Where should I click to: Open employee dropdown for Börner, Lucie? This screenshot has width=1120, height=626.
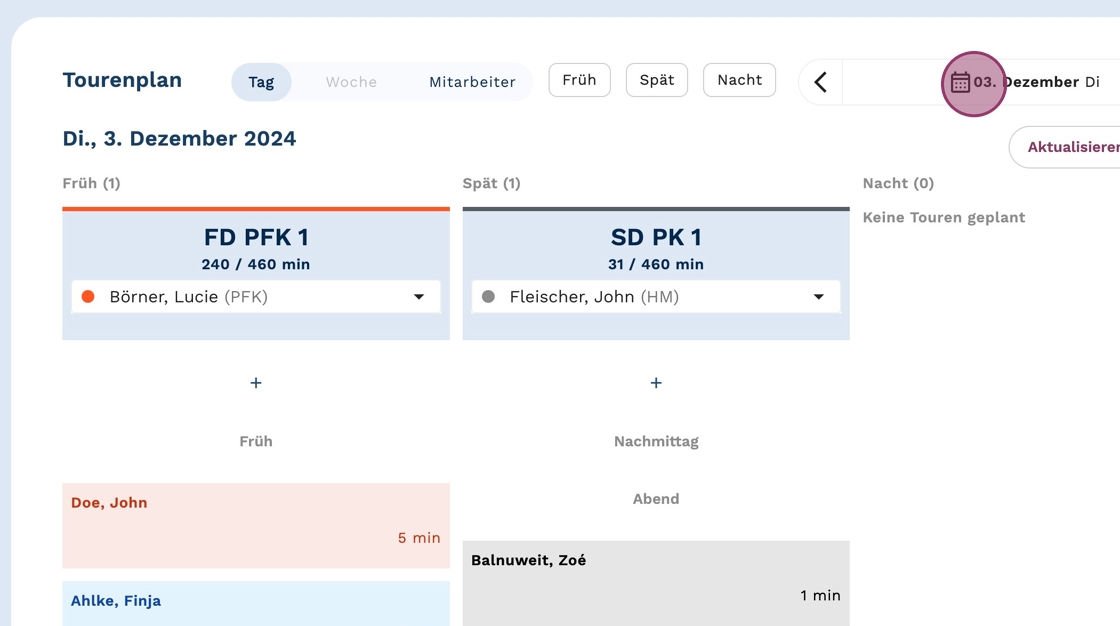419,297
